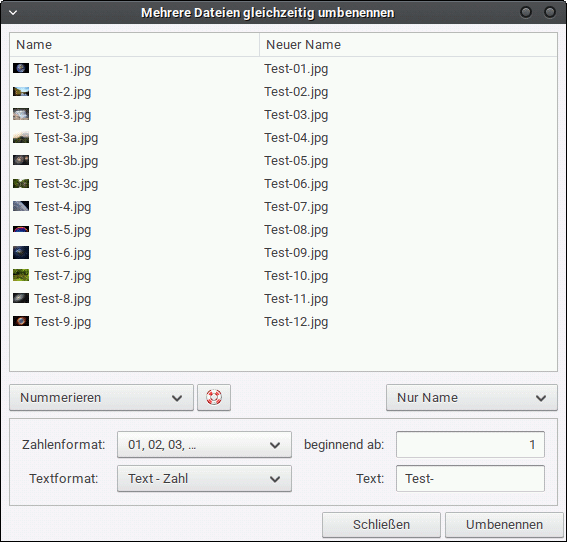567x542 pixels.
Task: Click the Schließen button
Action: coord(381,524)
